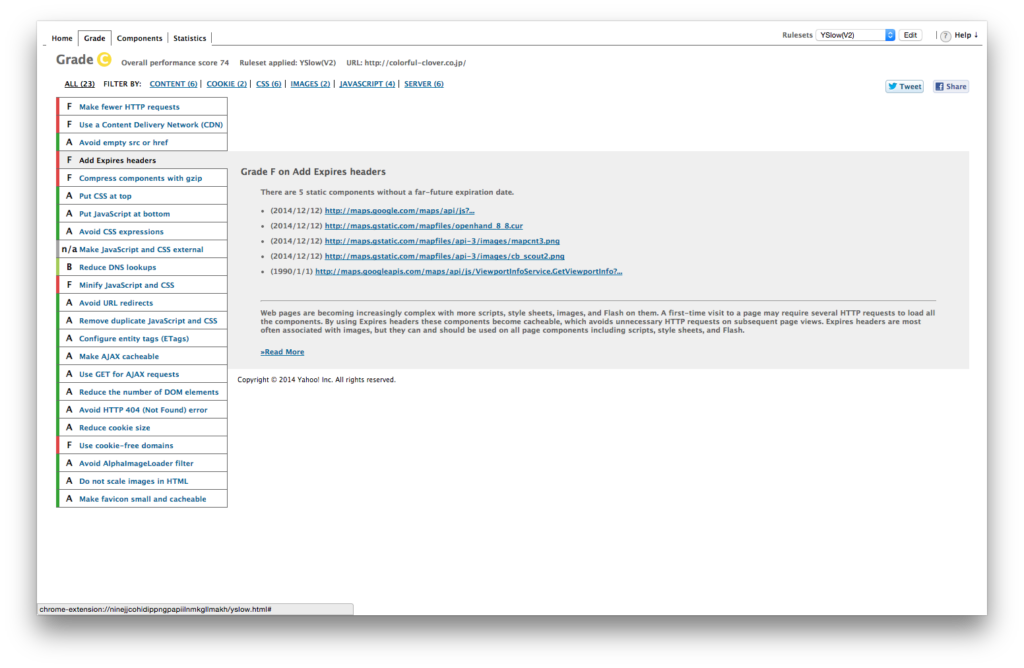Screen dimensions: 1024x668
Task: Click the Facebook Share button
Action: pyautogui.click(x=950, y=86)
